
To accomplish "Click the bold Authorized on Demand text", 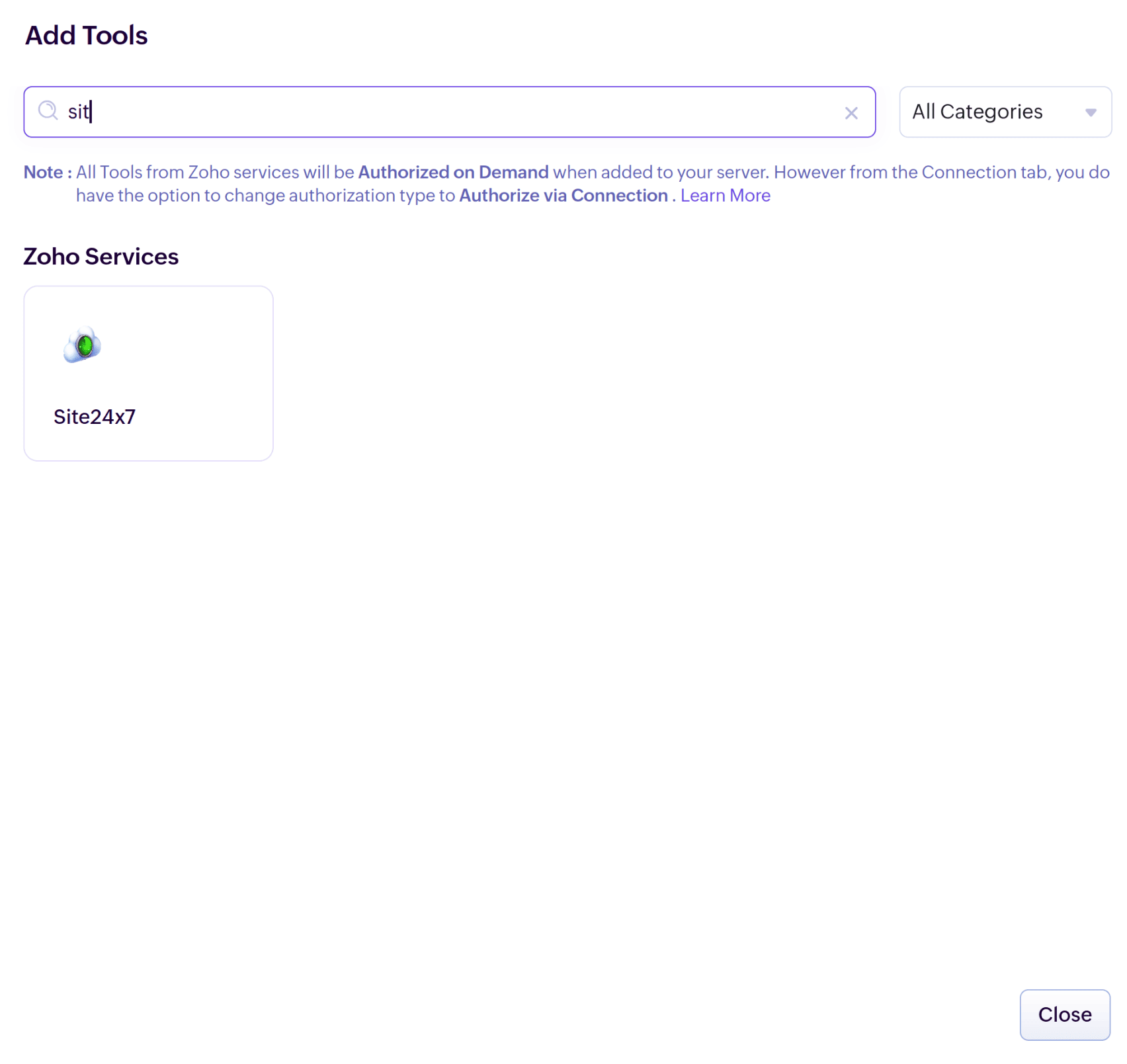I will click(x=453, y=172).
